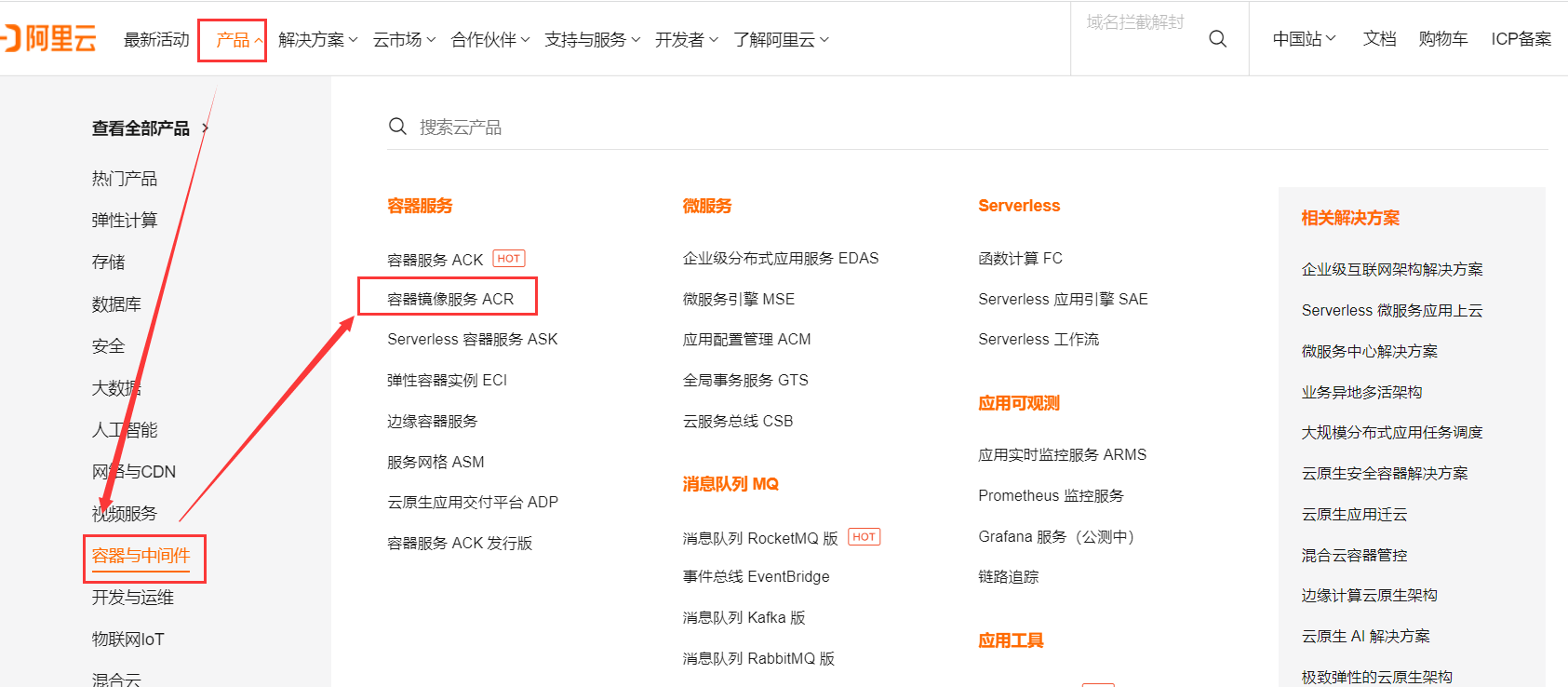Select 人工智能 category
The height and width of the screenshot is (687, 1568).
click(x=125, y=430)
